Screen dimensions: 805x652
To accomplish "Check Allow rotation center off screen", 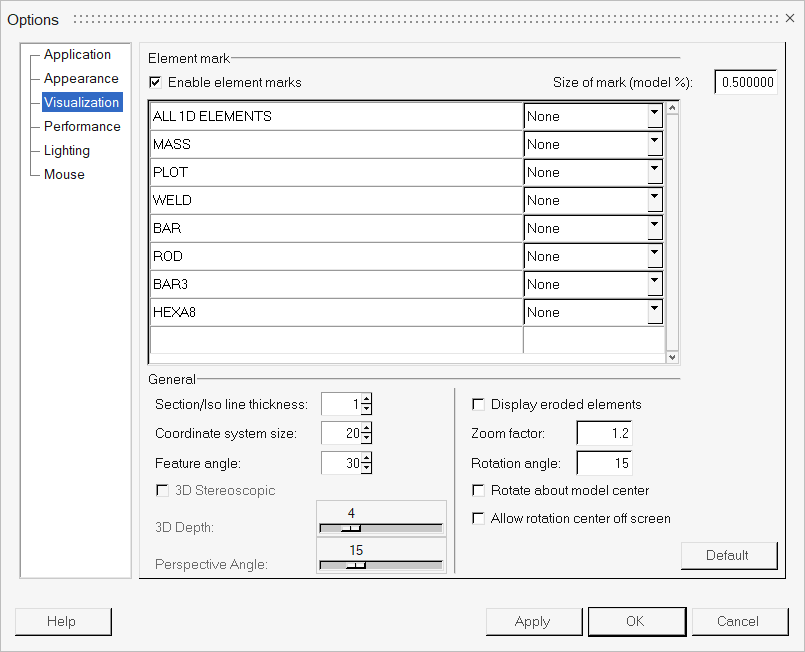I will tap(479, 519).
